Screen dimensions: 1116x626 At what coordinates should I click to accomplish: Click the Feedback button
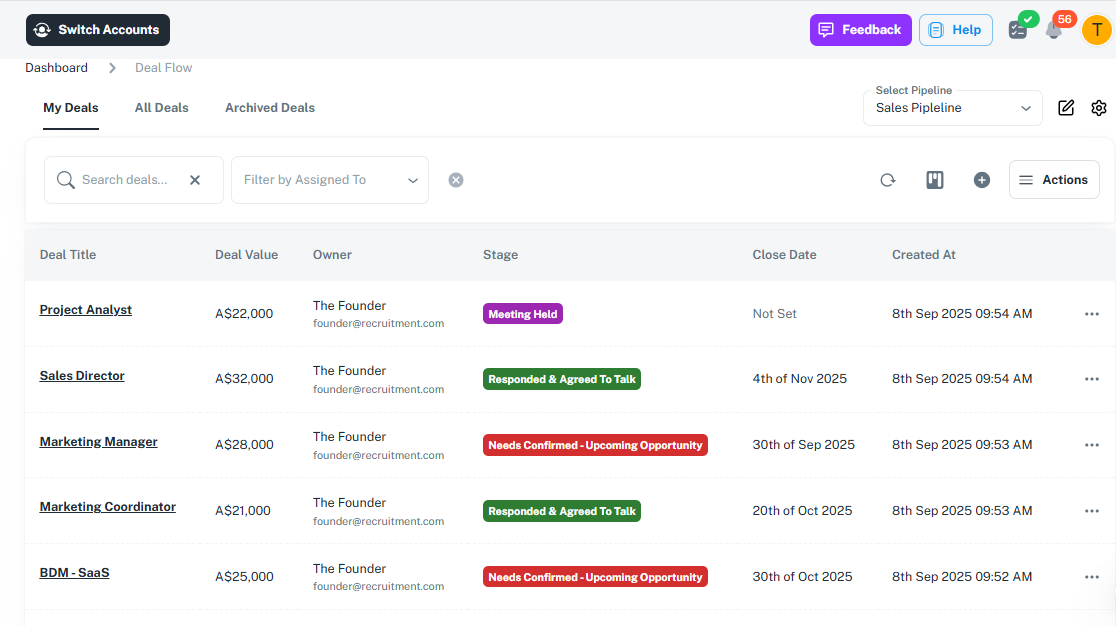click(x=860, y=30)
